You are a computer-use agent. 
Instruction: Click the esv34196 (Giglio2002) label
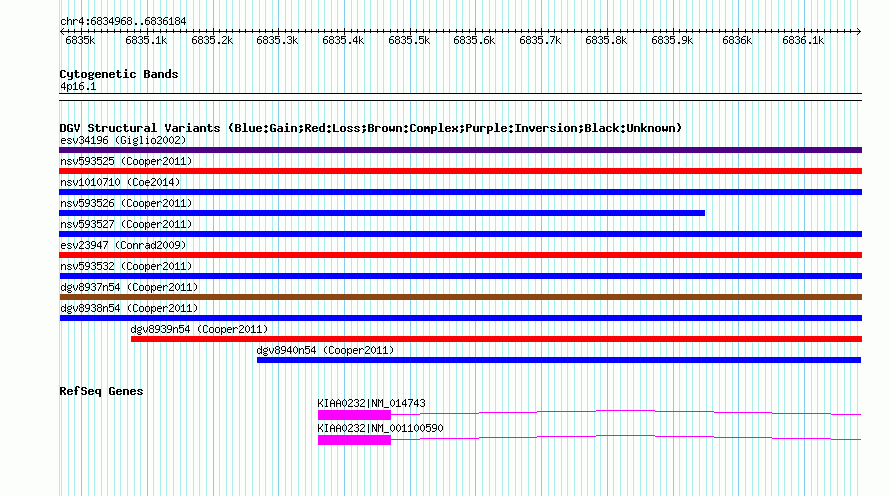[123, 140]
